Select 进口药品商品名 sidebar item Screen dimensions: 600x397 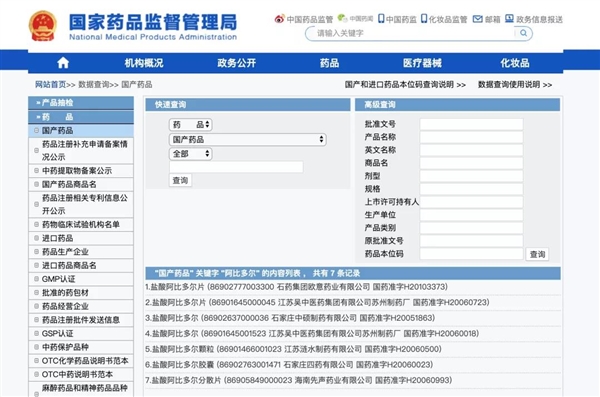(x=81, y=265)
